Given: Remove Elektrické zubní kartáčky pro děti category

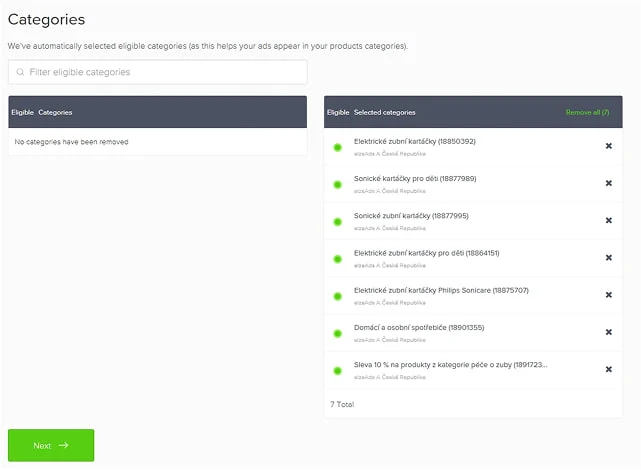Looking at the screenshot, I should coord(608,258).
